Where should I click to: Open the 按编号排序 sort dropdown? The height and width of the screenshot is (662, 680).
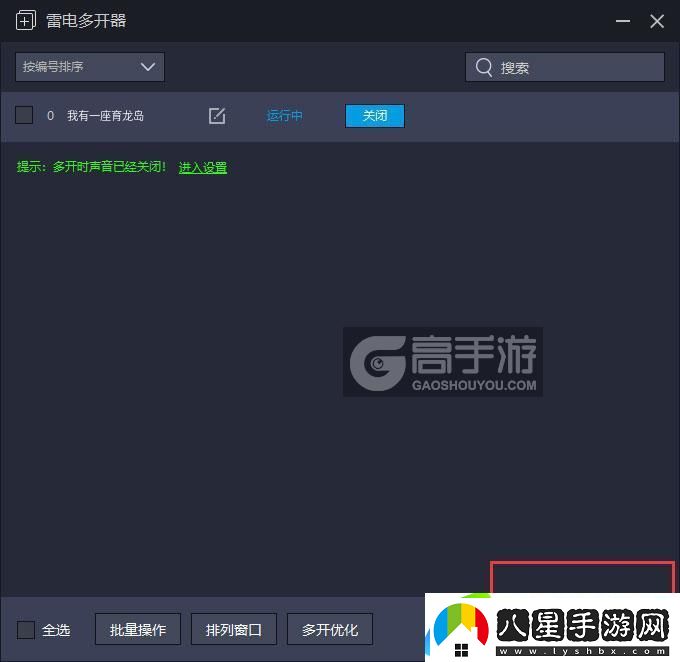pos(90,67)
